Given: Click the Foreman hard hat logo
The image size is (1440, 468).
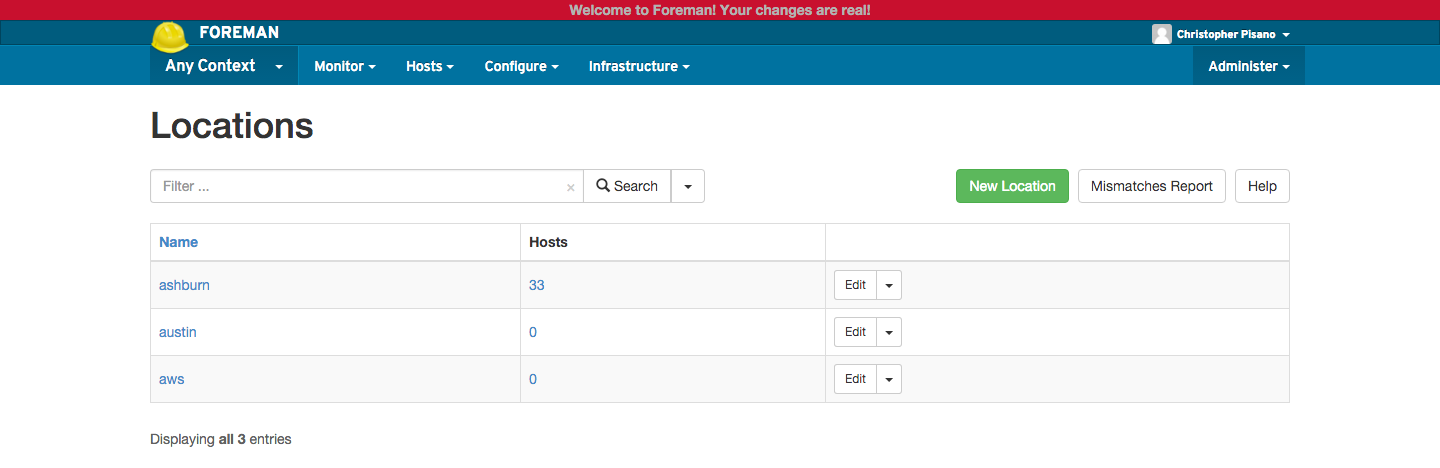Looking at the screenshot, I should (170, 37).
